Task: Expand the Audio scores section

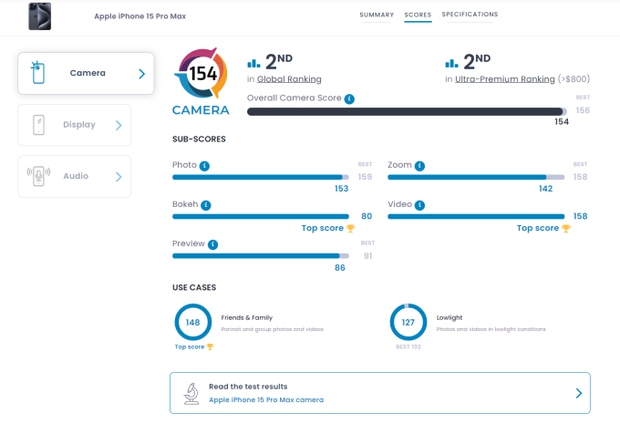Action: (x=74, y=176)
